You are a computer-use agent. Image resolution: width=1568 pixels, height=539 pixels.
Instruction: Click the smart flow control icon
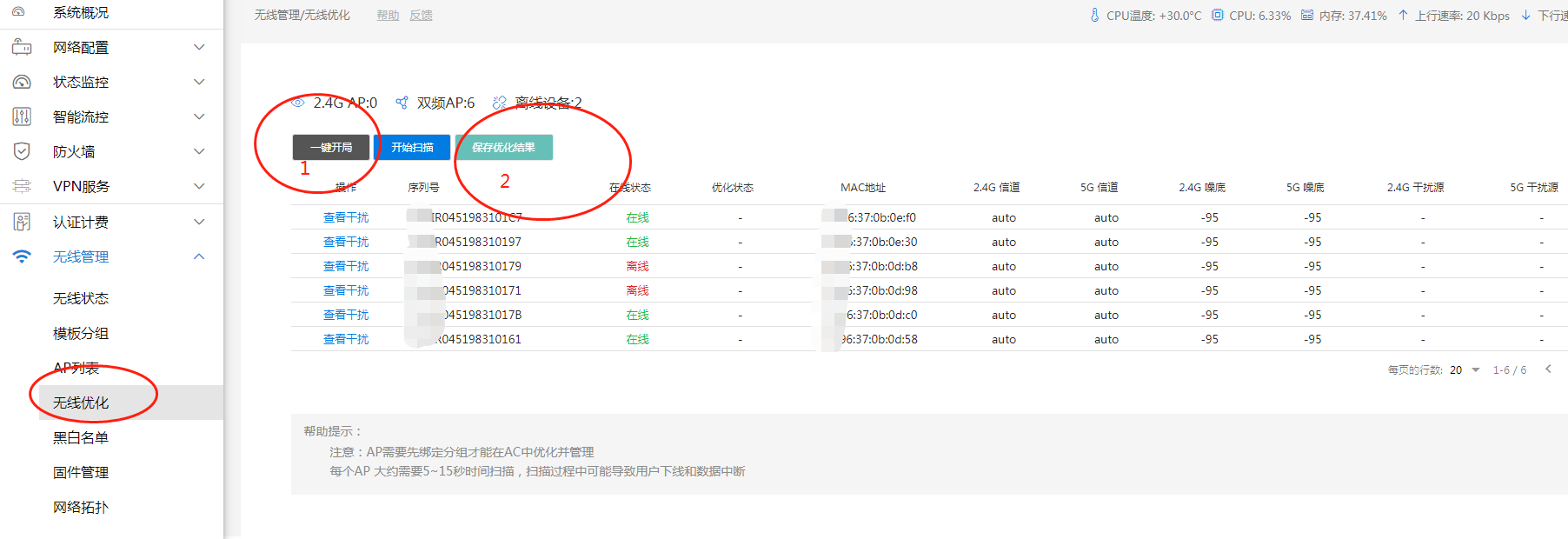(22, 116)
